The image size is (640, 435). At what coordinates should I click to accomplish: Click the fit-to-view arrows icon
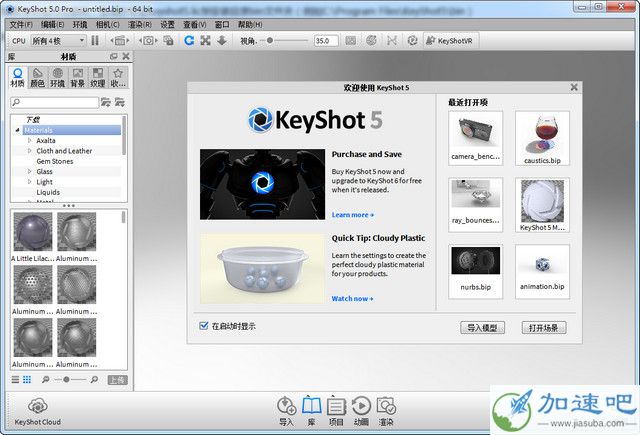(205, 40)
